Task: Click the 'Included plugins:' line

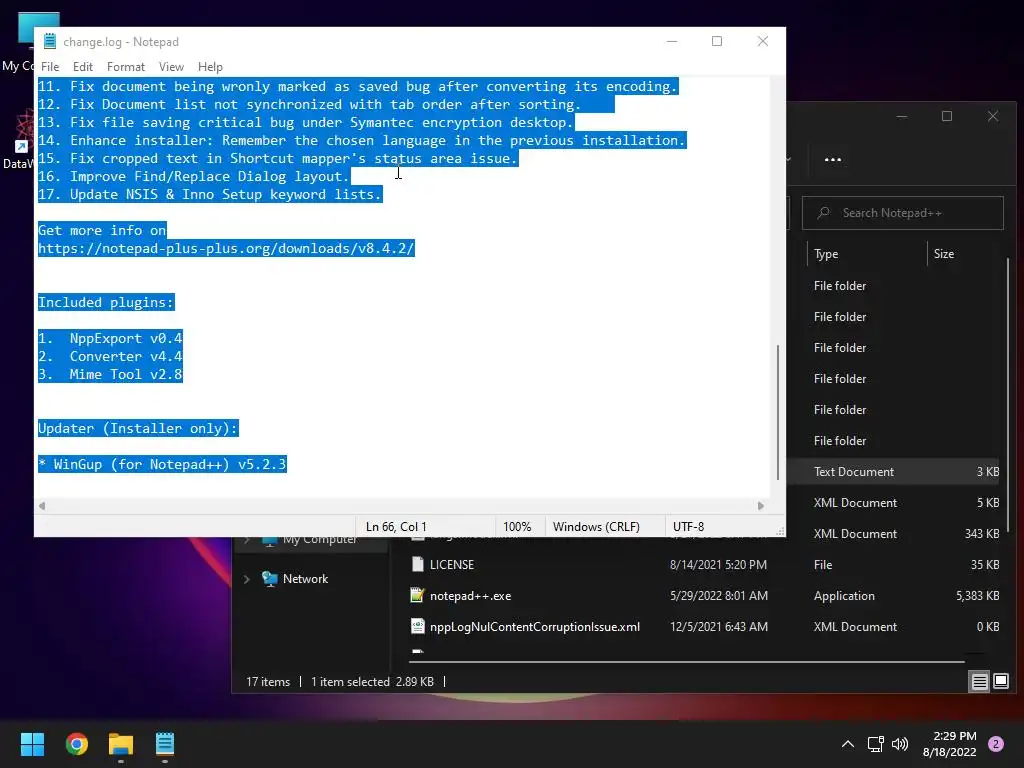Action: click(106, 302)
